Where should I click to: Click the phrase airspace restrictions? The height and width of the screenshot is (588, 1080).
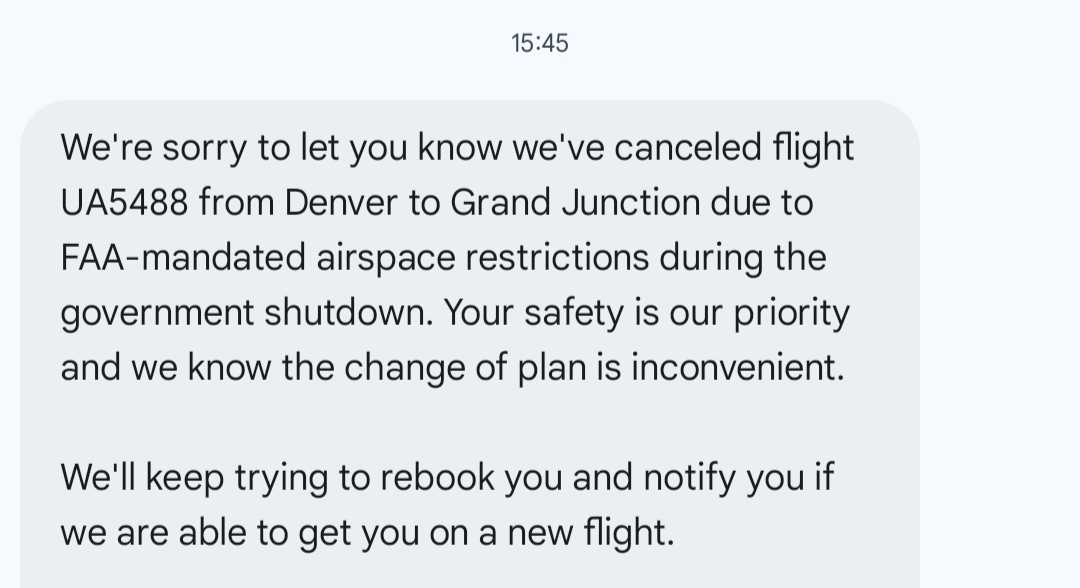coord(483,258)
